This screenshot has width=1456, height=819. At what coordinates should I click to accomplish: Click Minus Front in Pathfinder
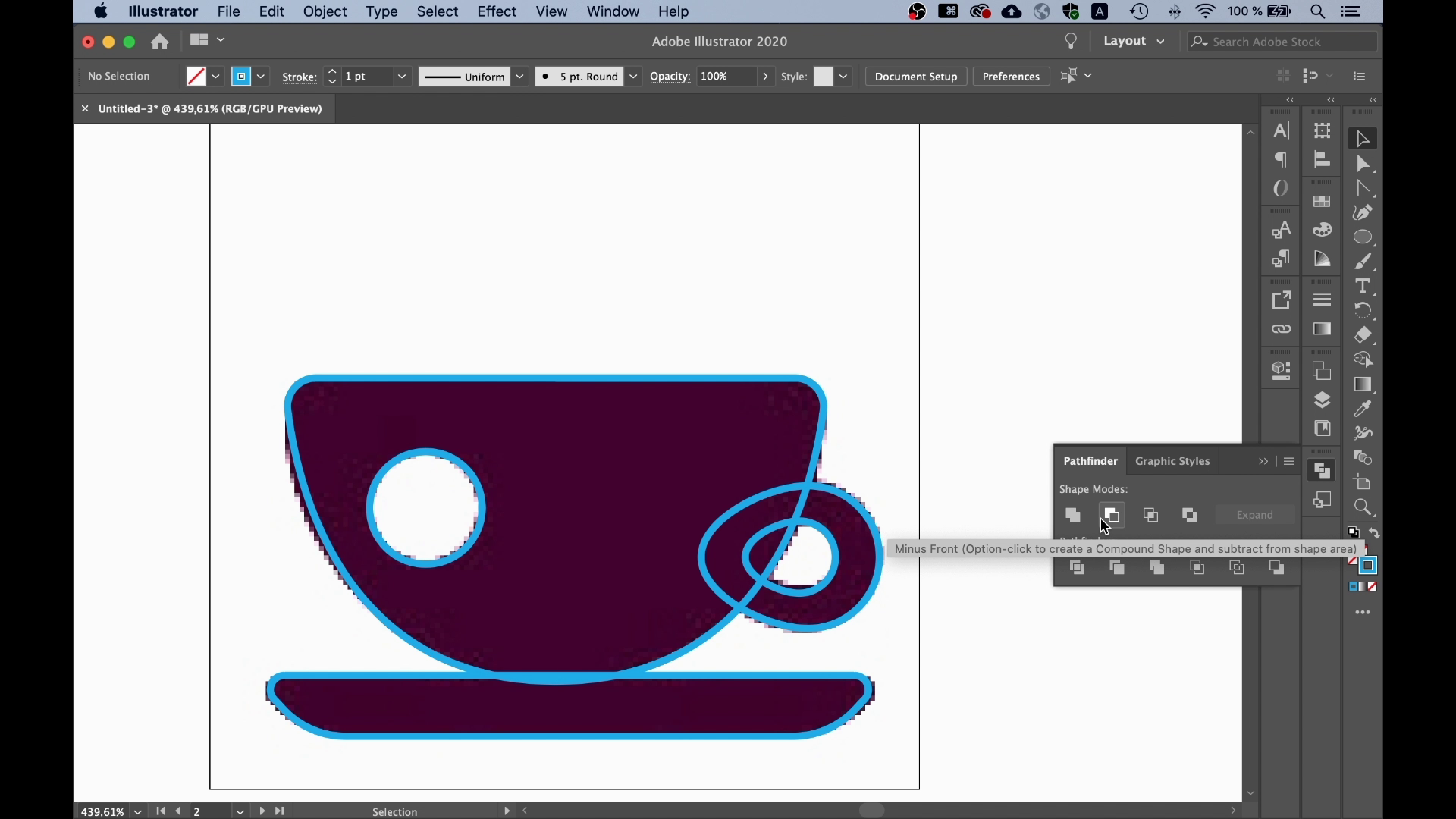point(1112,516)
